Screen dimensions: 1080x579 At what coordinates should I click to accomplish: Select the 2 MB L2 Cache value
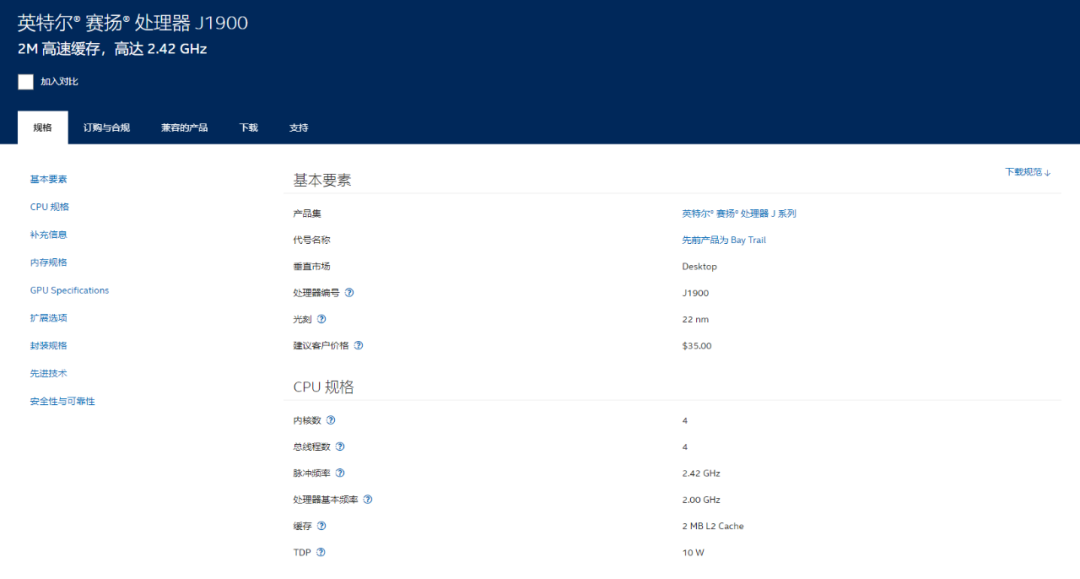[713, 526]
